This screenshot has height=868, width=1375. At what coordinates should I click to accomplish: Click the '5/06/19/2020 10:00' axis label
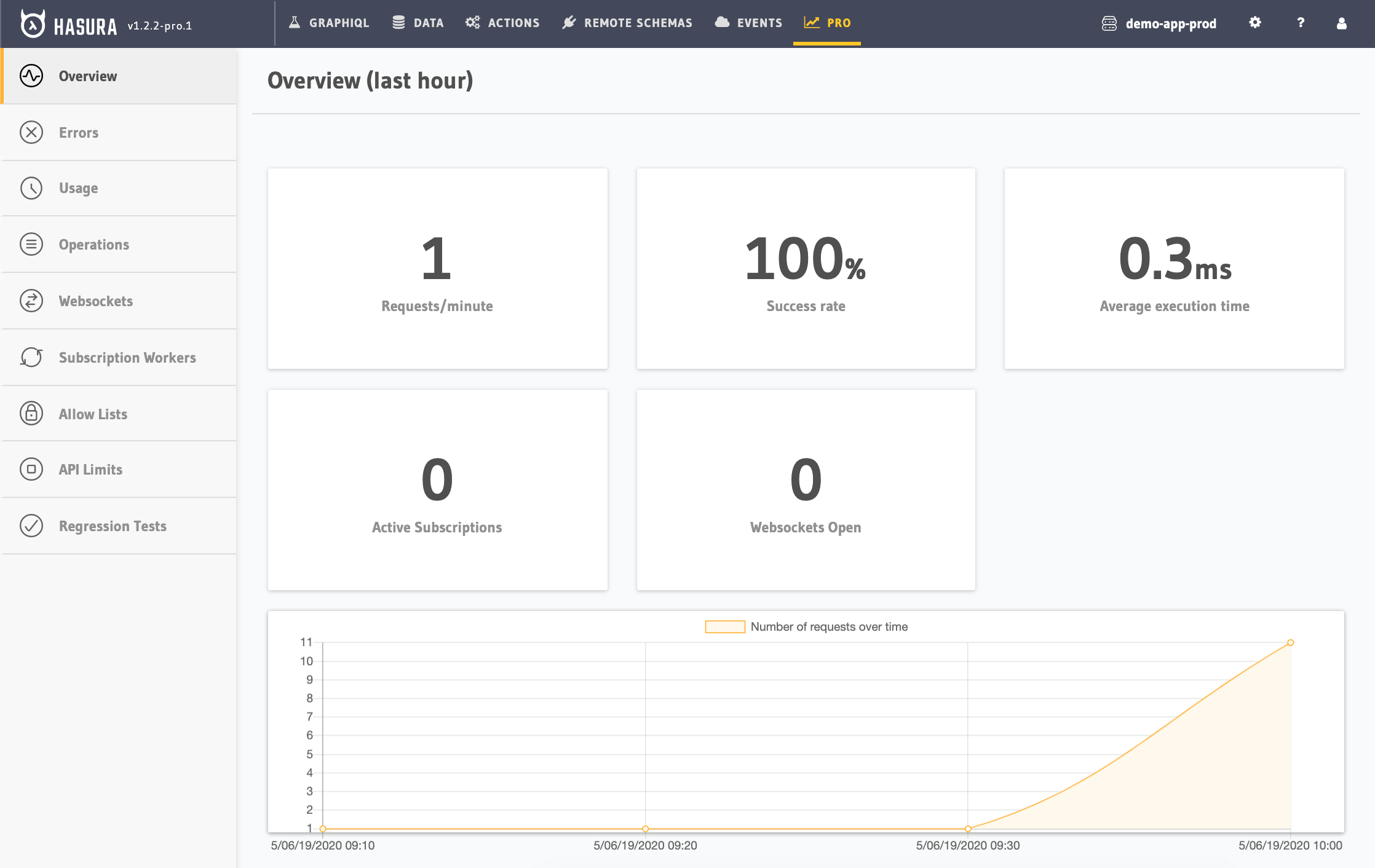point(1290,845)
